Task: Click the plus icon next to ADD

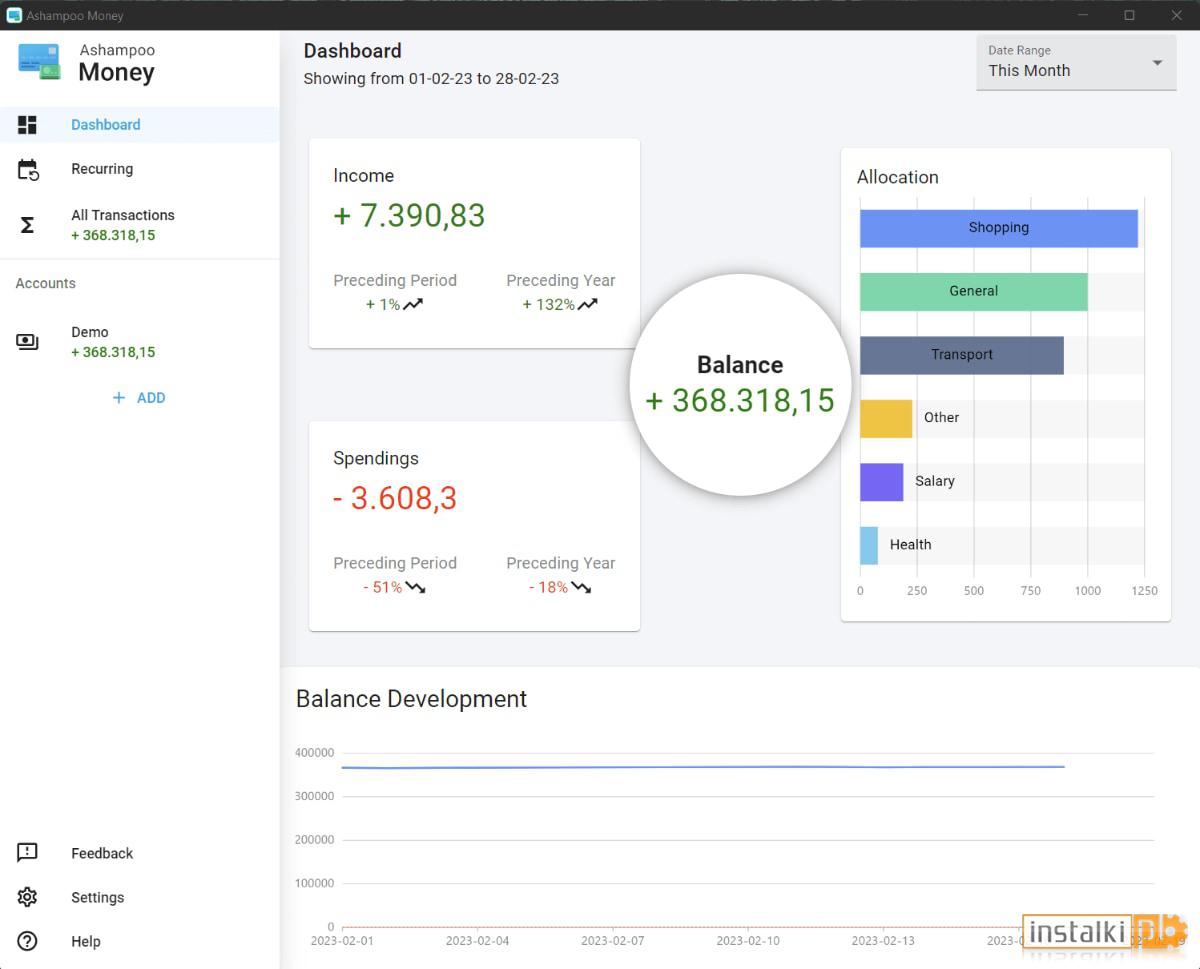Action: pos(119,398)
